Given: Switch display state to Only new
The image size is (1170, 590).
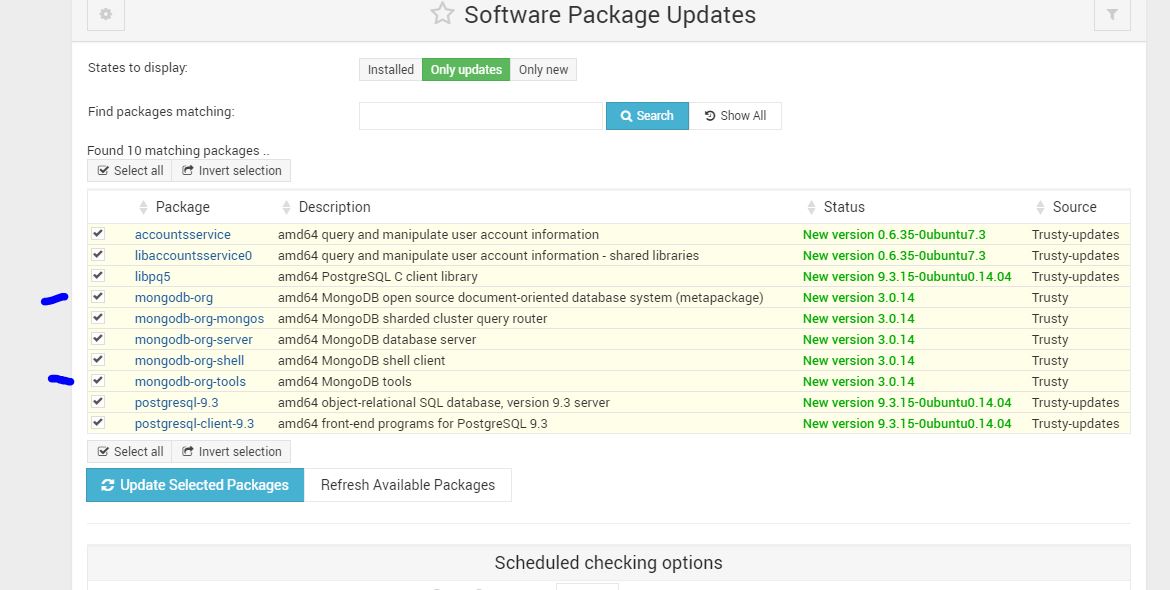Looking at the screenshot, I should [x=543, y=70].
